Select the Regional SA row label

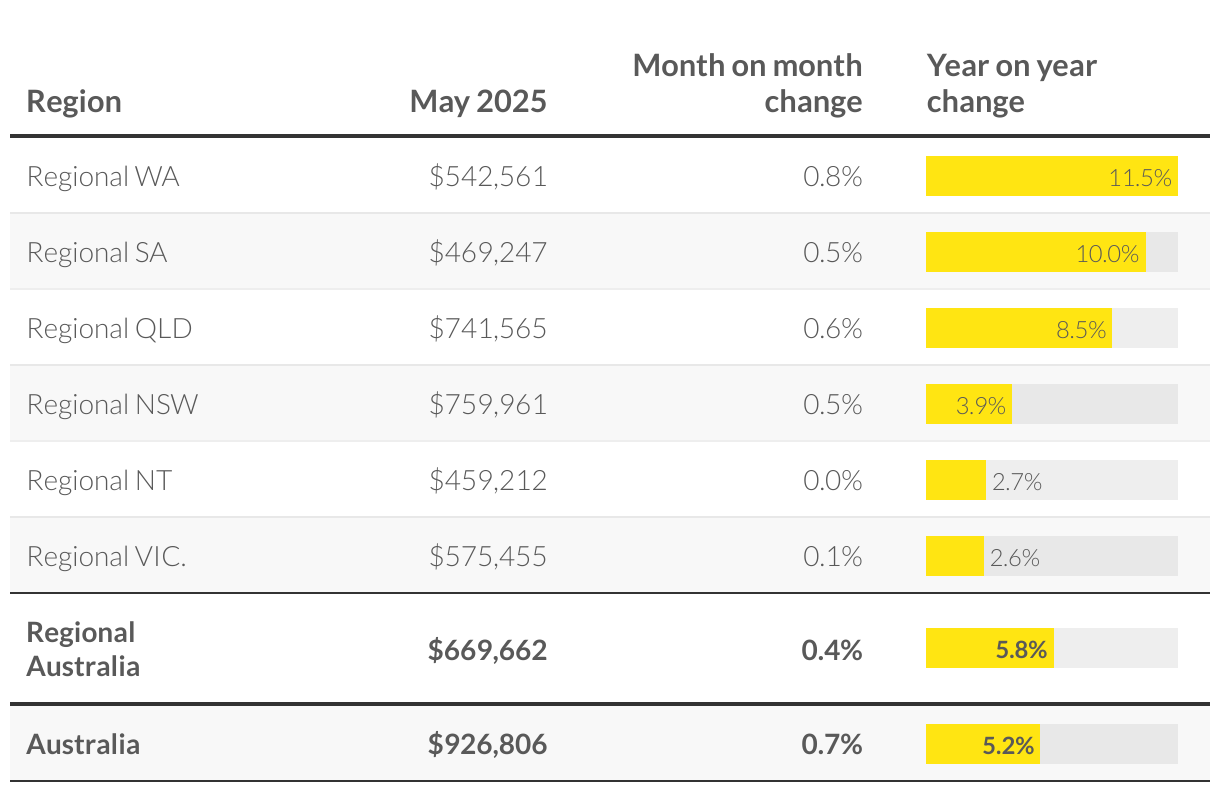[97, 253]
